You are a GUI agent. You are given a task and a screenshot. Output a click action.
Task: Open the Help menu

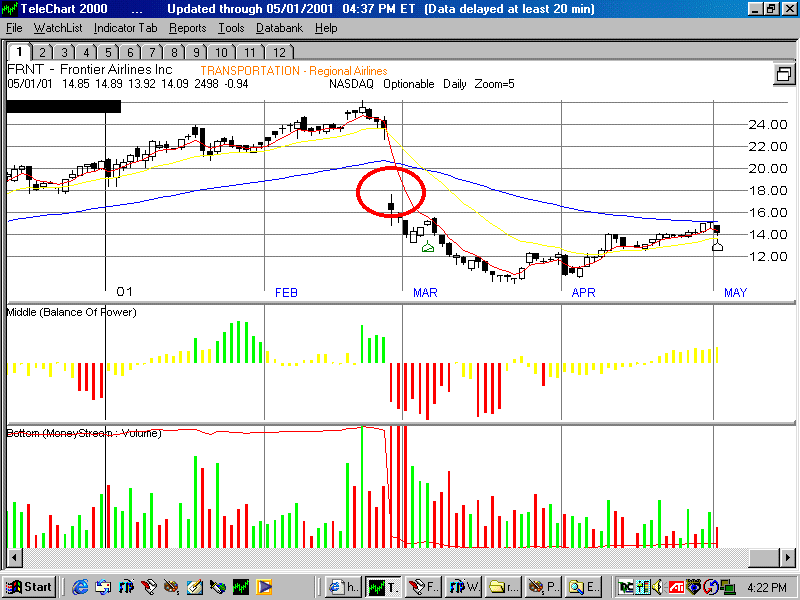coord(326,28)
